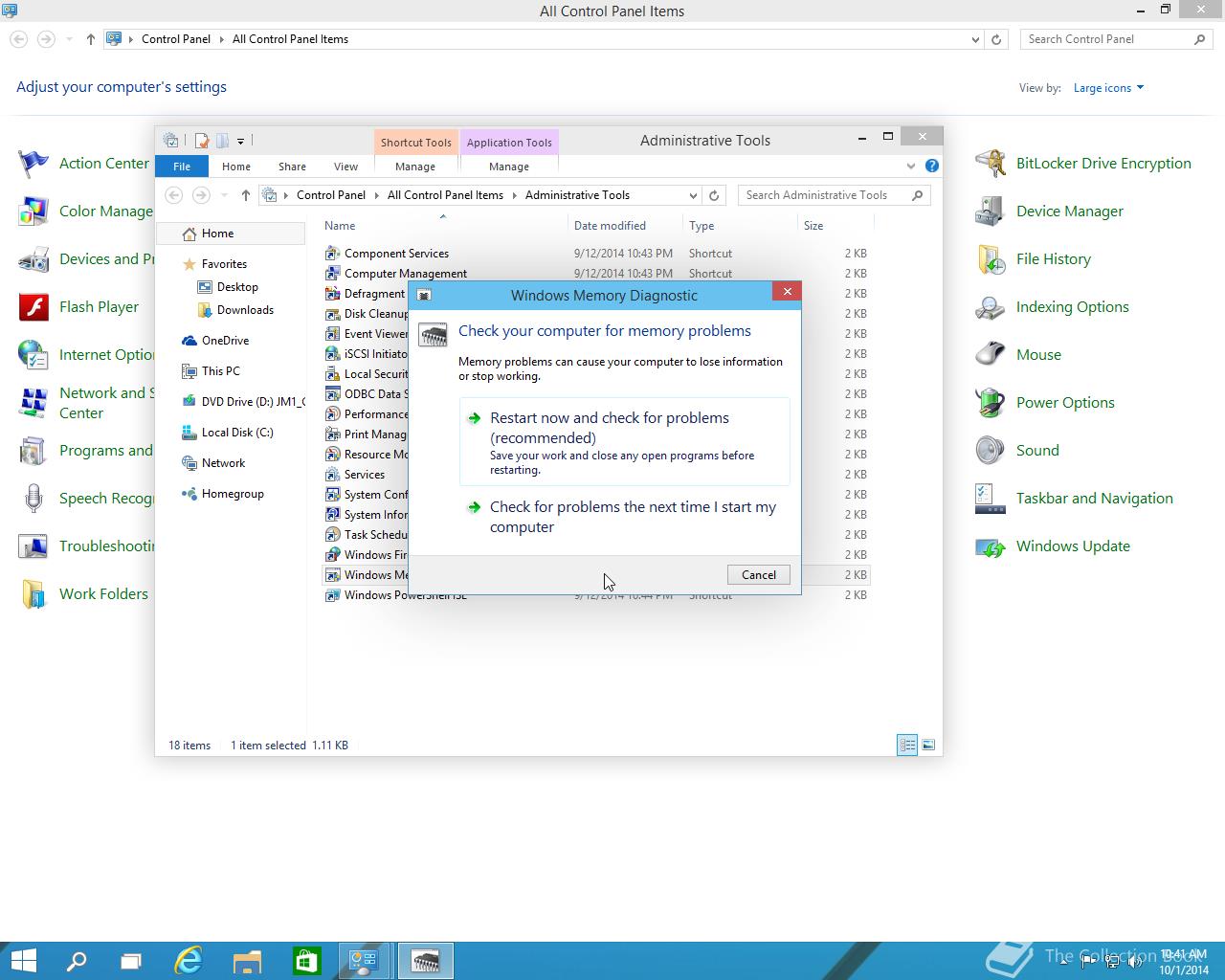Open the Shortcut Tools Manage tab

415,167
